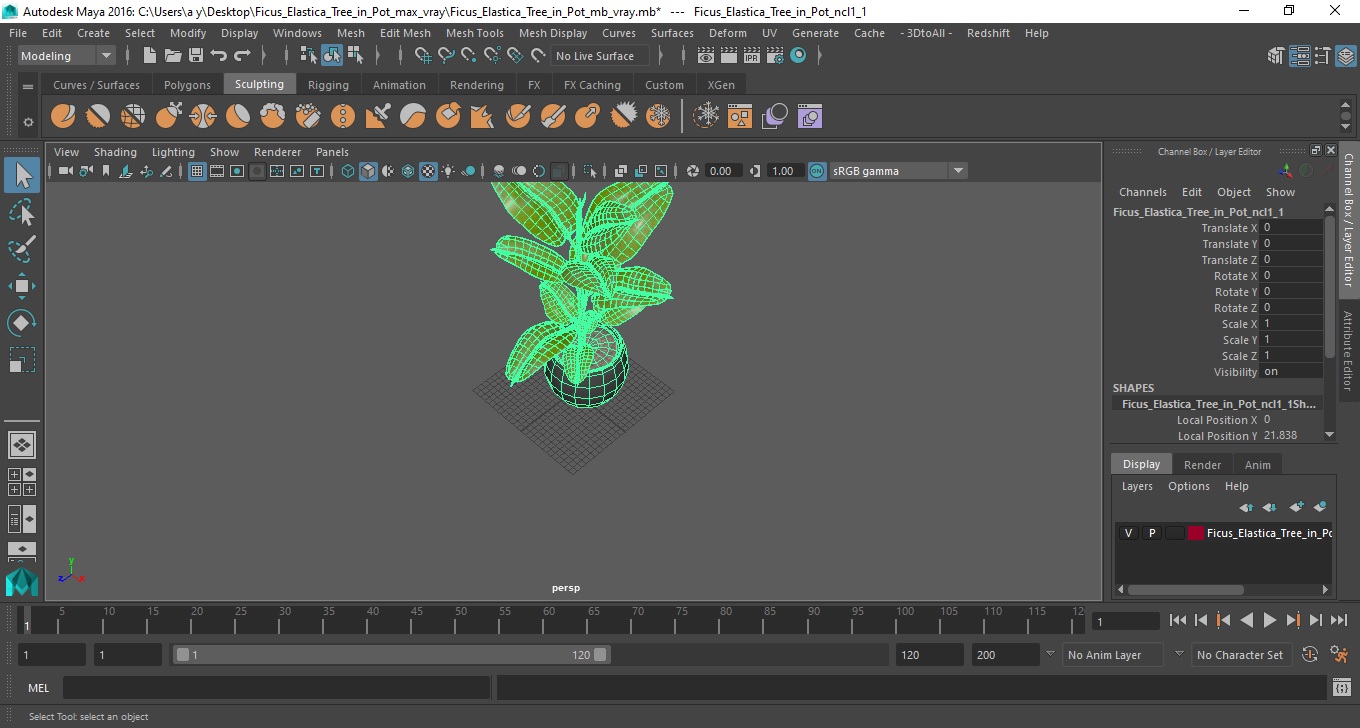
Task: Activate the Paint selection tool in toolbox
Action: [x=22, y=249]
